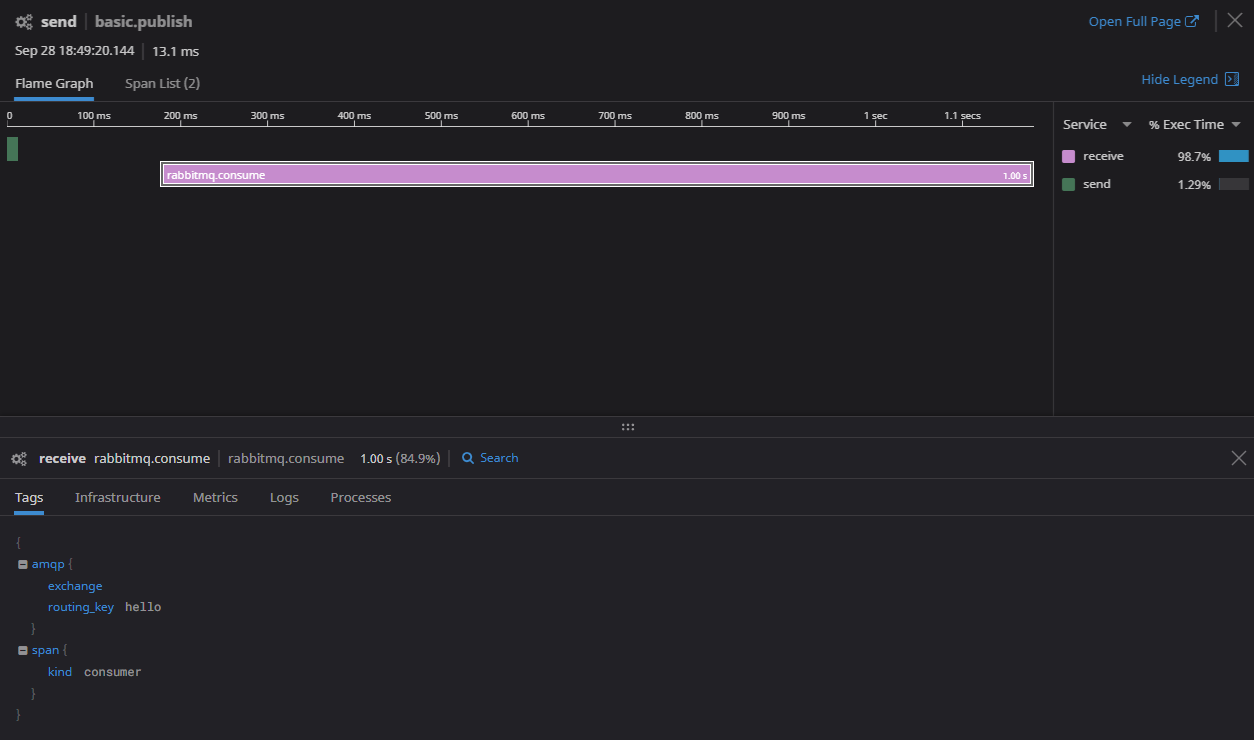View the Logs tab
1254x740 pixels.
(284, 496)
